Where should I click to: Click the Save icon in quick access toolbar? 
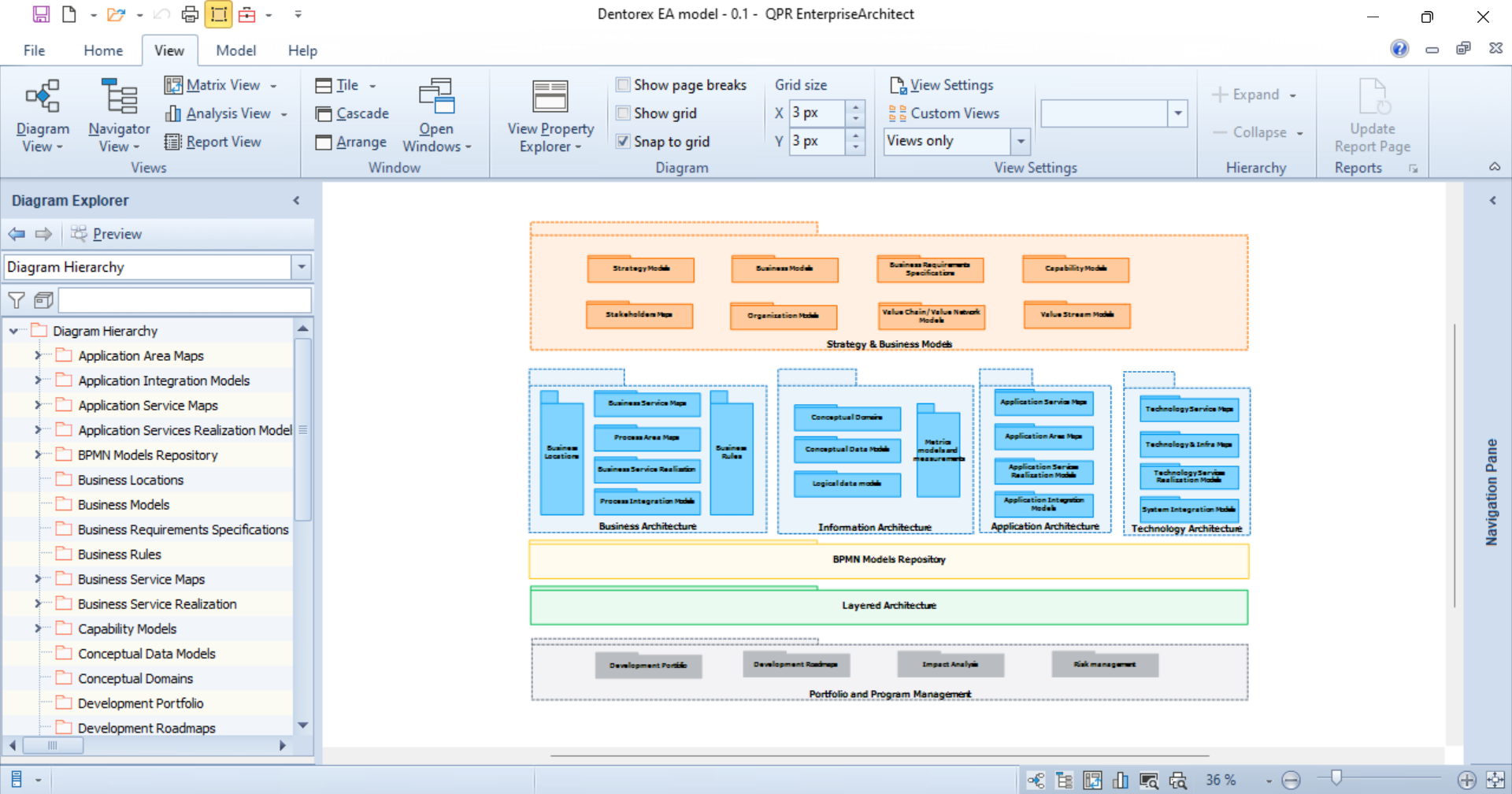(41, 14)
